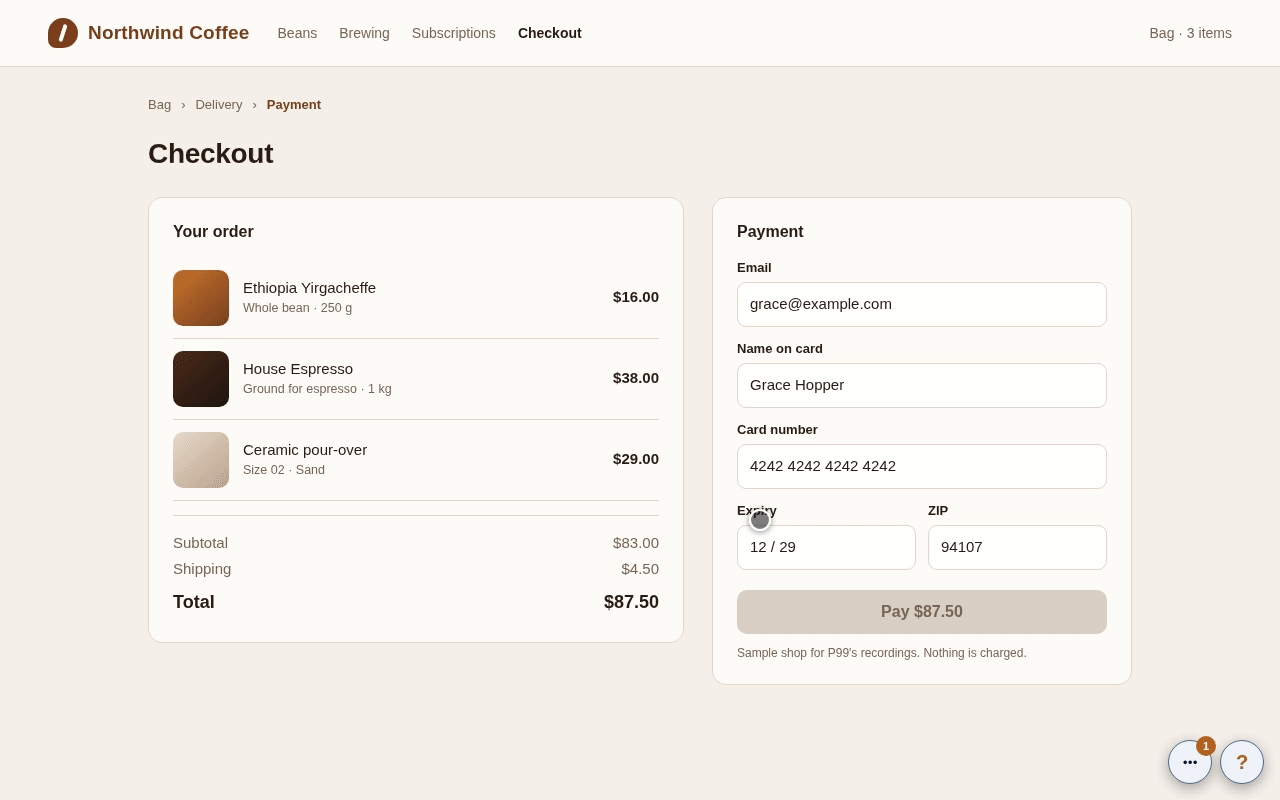
Task: Open the help question mark button
Action: click(1242, 762)
